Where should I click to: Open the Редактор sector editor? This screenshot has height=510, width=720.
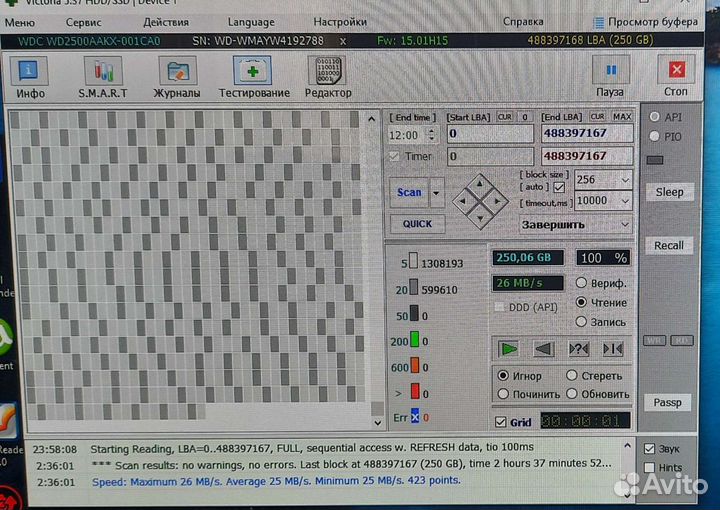[327, 73]
